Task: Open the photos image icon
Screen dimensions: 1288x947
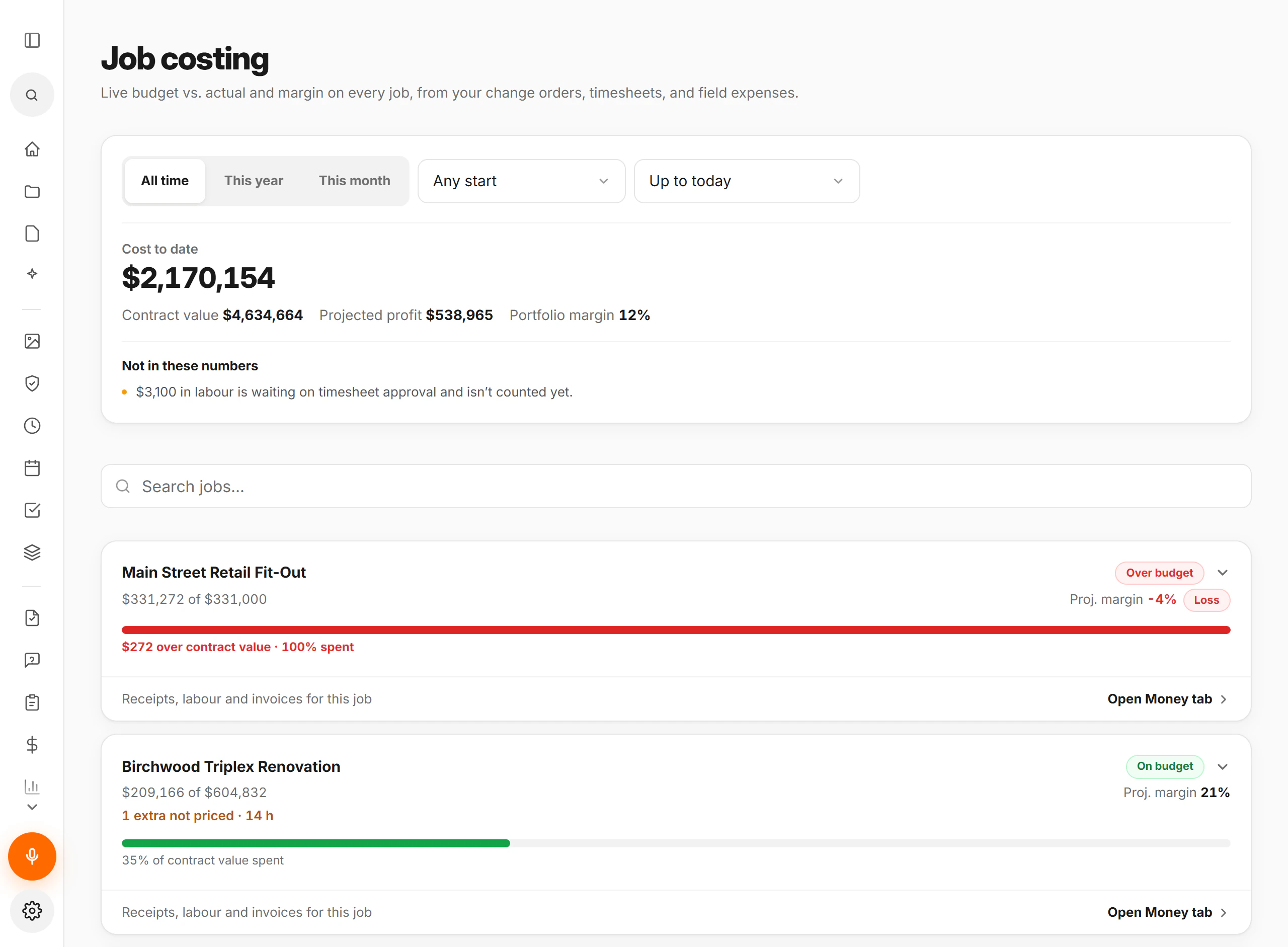Action: (x=32, y=342)
